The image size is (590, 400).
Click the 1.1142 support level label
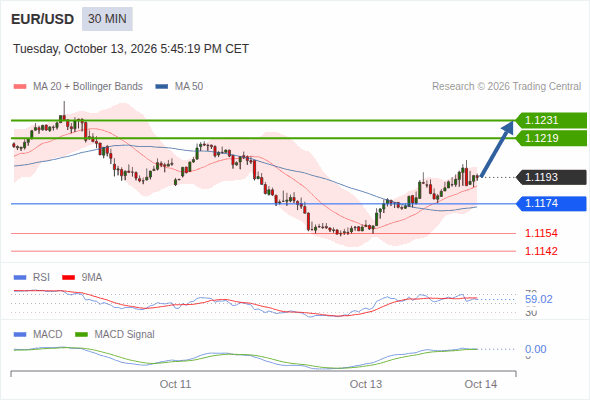point(541,251)
